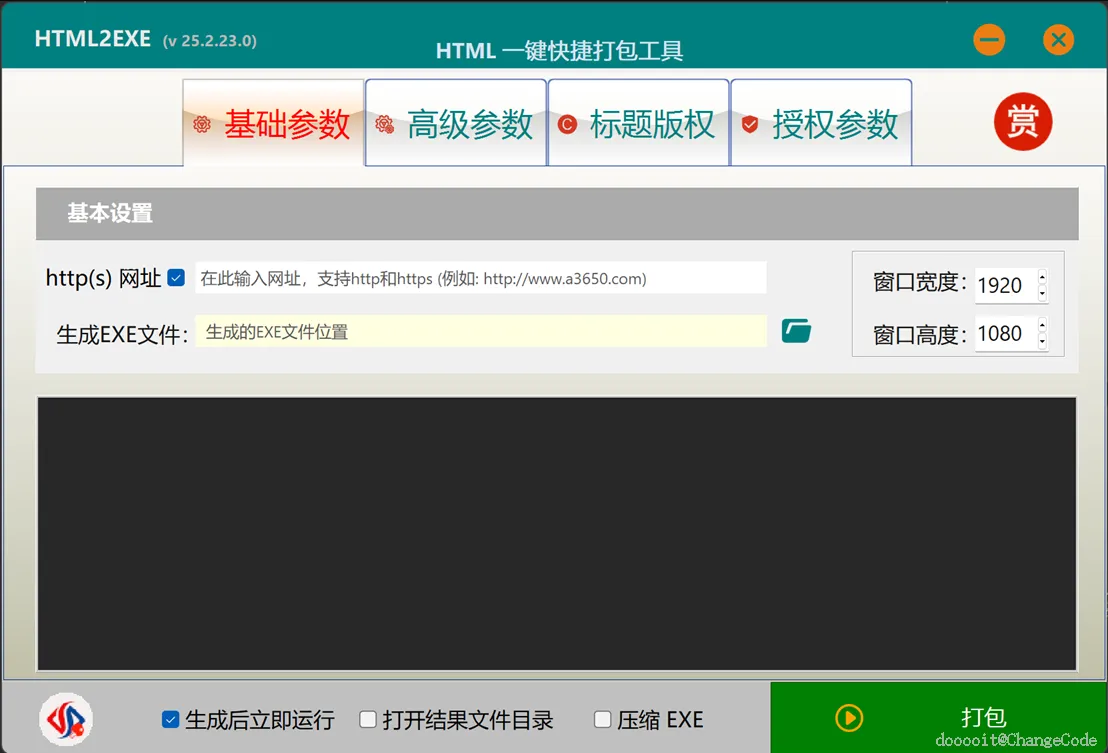
Task: Click the © icon on 标题版权 tab
Action: tap(566, 122)
